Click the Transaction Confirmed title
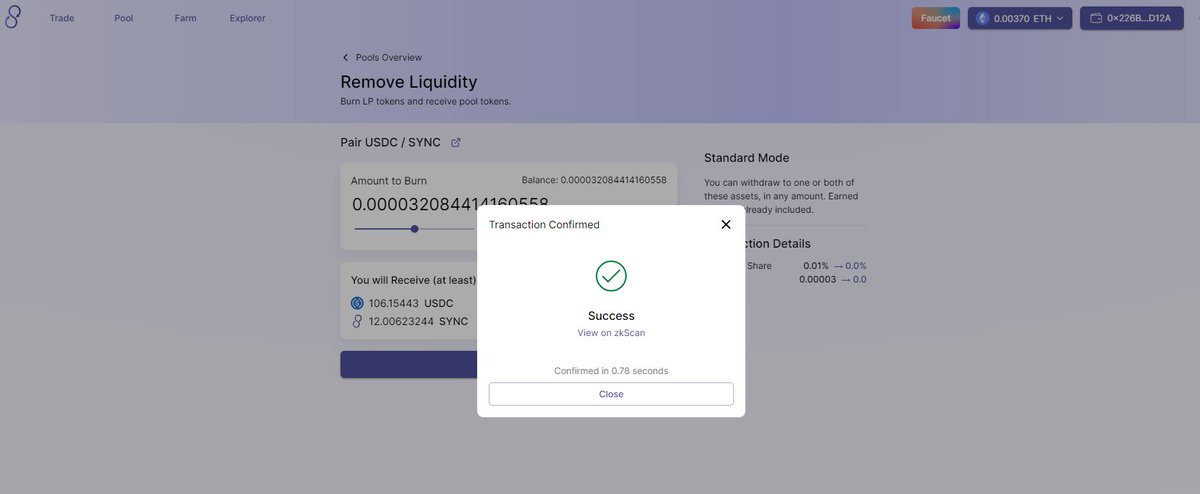Viewport: 1200px width, 494px height. click(x=544, y=225)
